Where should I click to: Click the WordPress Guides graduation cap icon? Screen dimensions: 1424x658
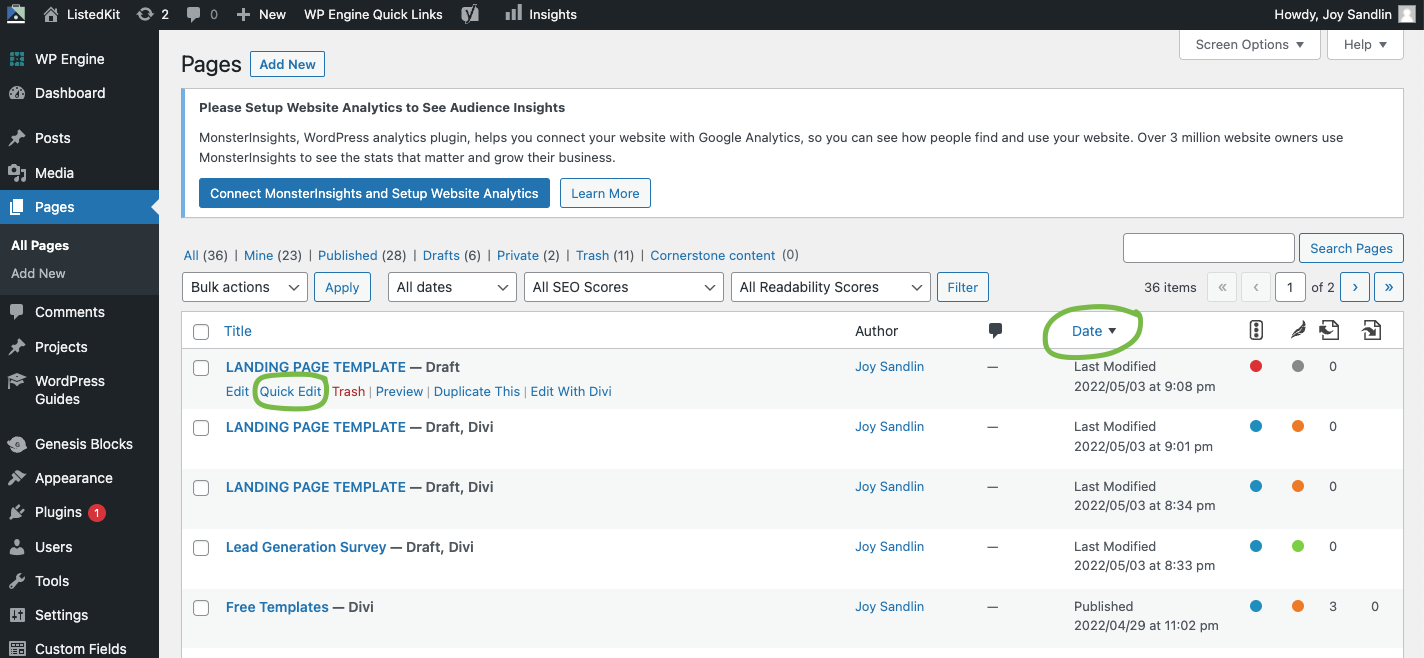pyautogui.click(x=17, y=381)
